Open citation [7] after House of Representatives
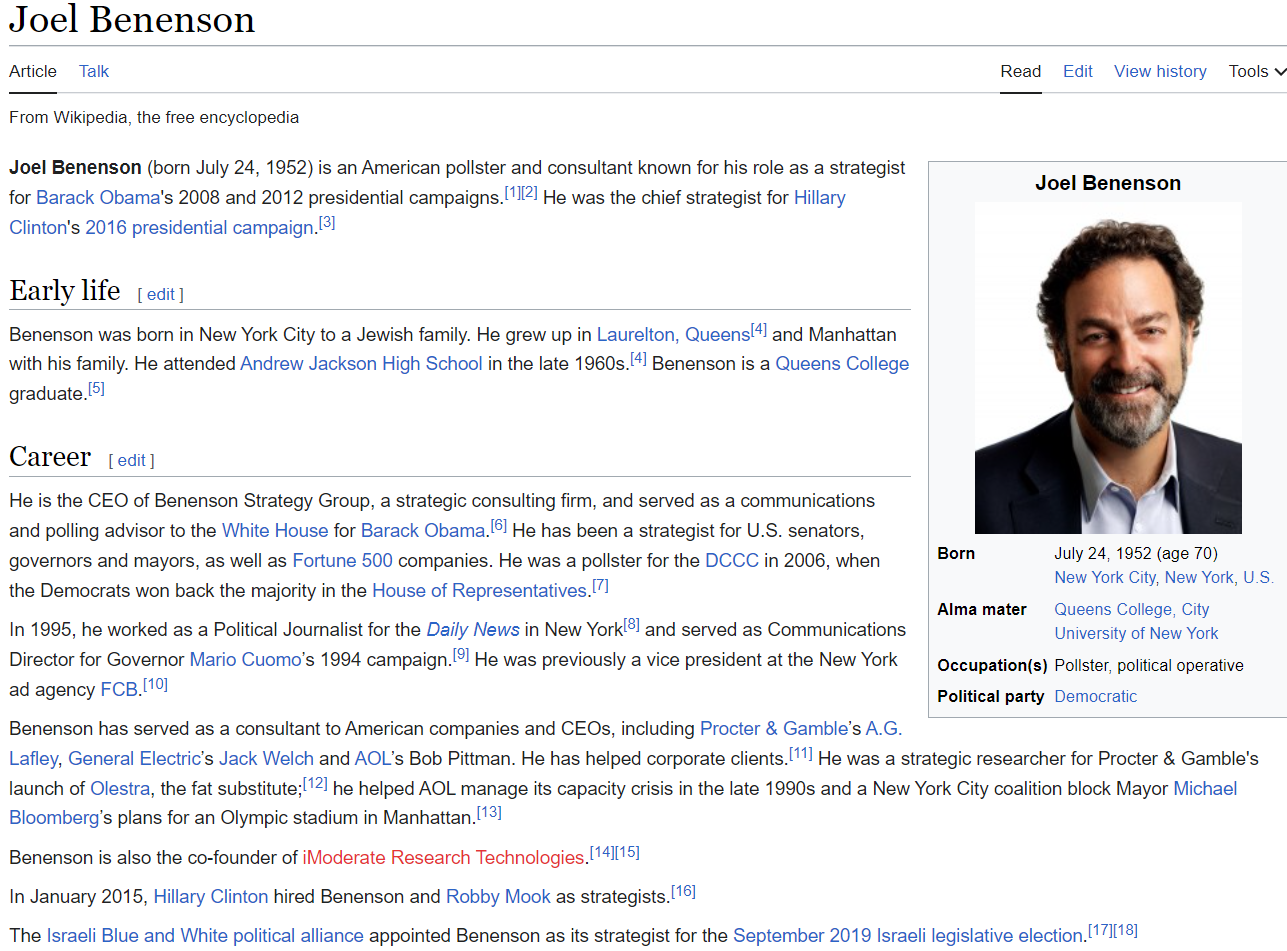The width and height of the screenshot is (1287, 951). [600, 584]
